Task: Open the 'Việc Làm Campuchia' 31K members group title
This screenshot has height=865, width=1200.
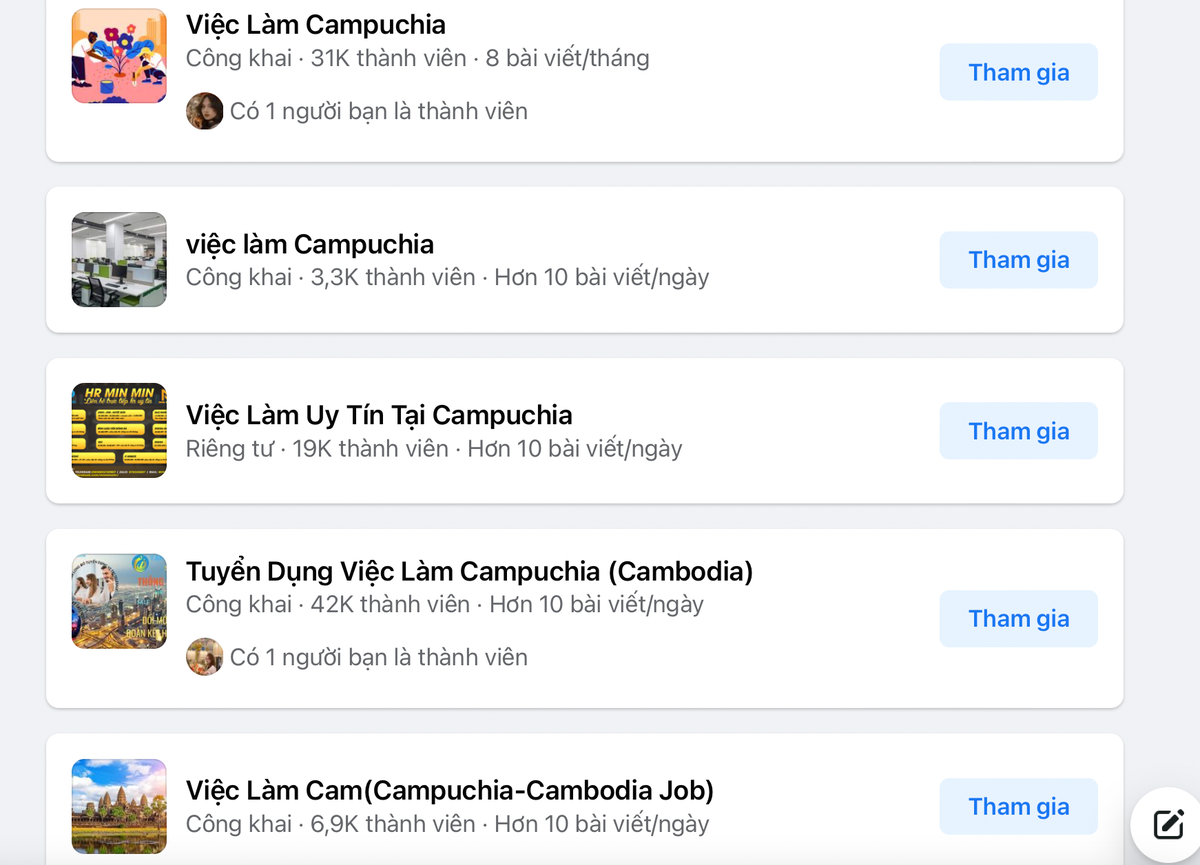Action: click(316, 25)
